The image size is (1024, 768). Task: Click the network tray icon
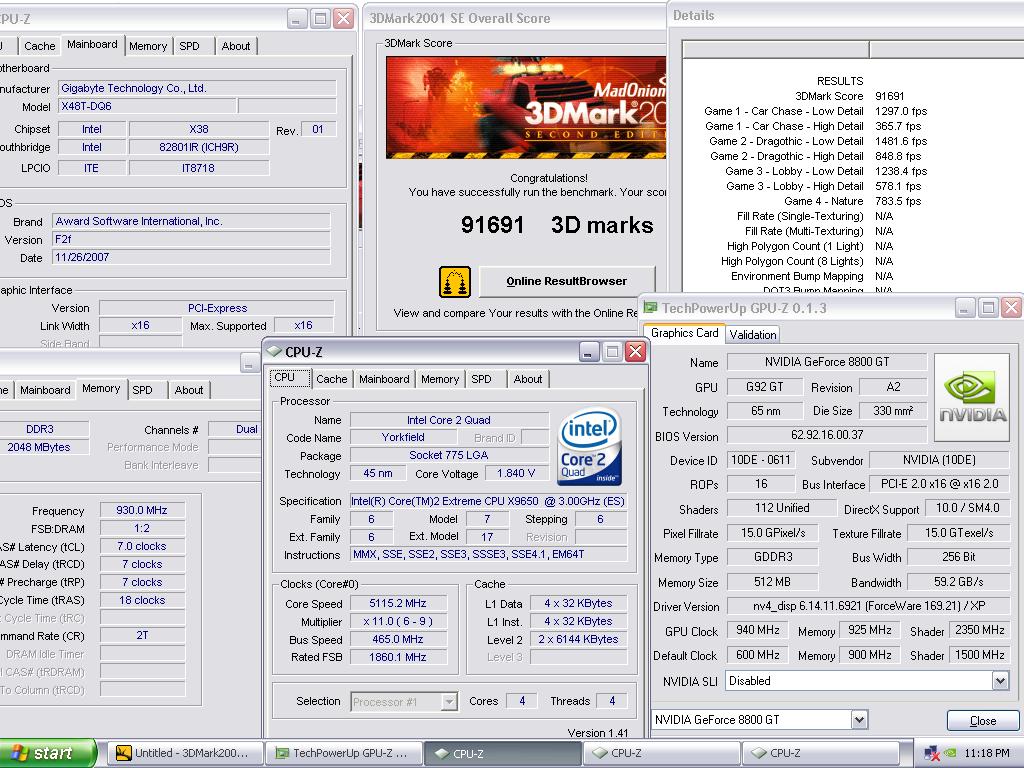pos(932,754)
